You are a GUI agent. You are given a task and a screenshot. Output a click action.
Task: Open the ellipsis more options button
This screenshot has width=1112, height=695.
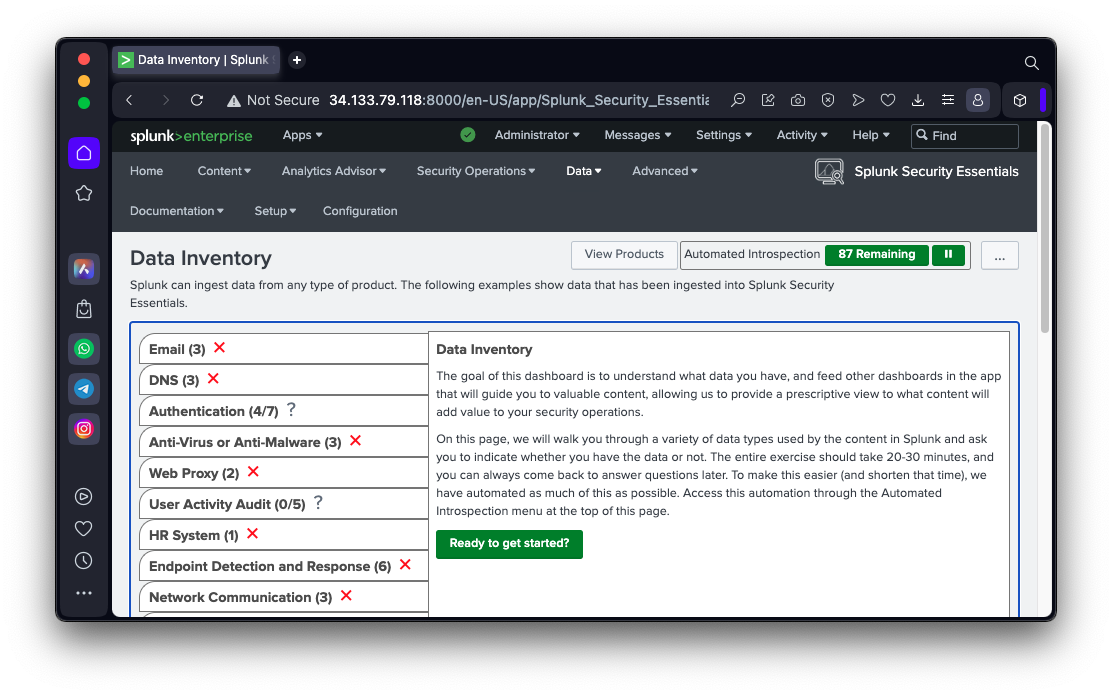pyautogui.click(x=999, y=255)
